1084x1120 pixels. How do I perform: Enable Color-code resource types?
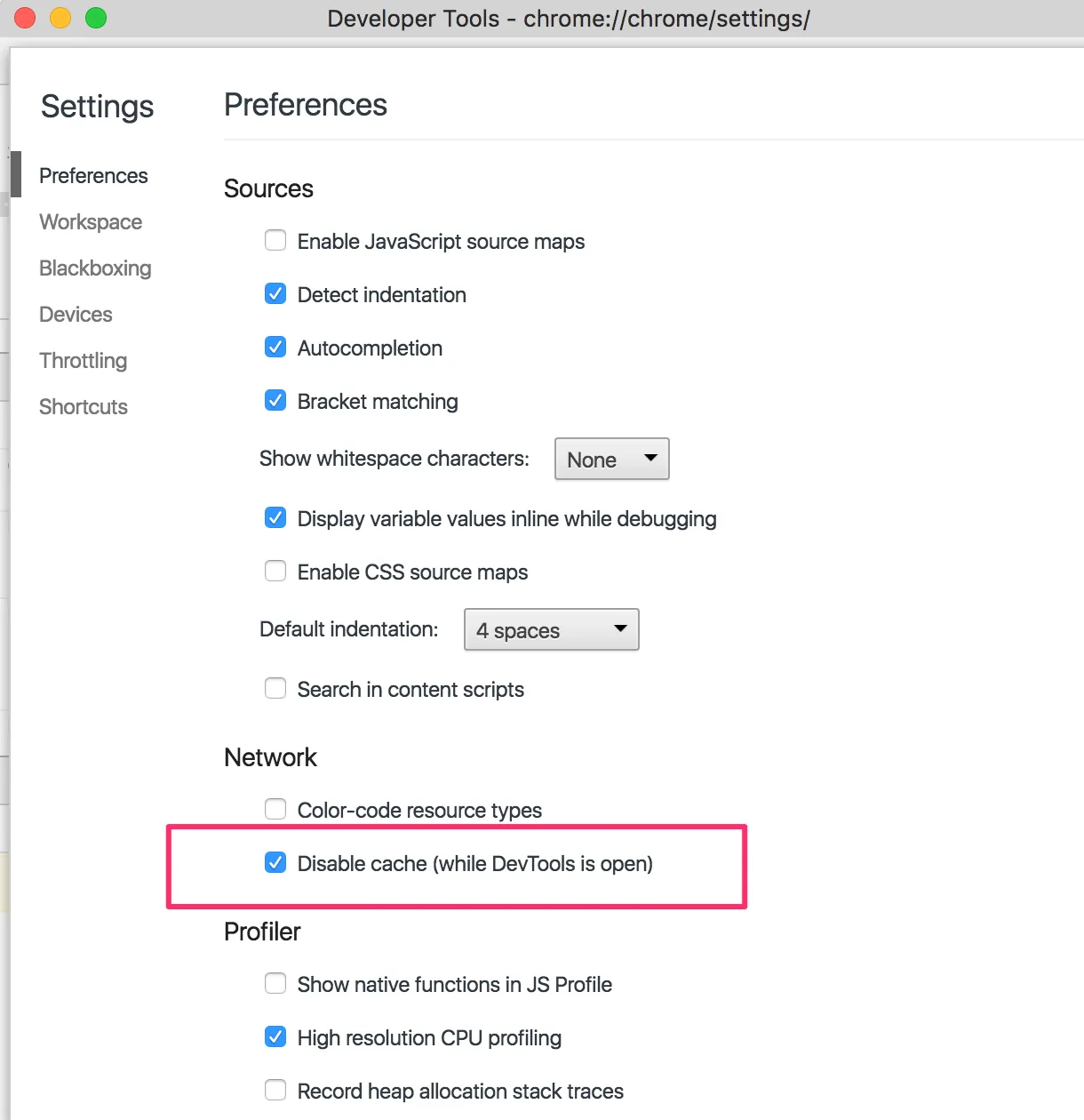[275, 810]
